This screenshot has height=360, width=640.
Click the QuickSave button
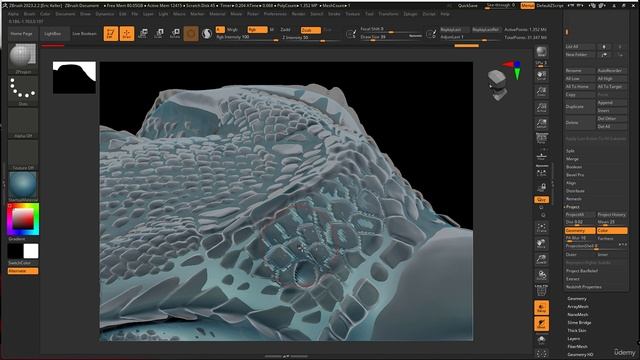[468, 6]
